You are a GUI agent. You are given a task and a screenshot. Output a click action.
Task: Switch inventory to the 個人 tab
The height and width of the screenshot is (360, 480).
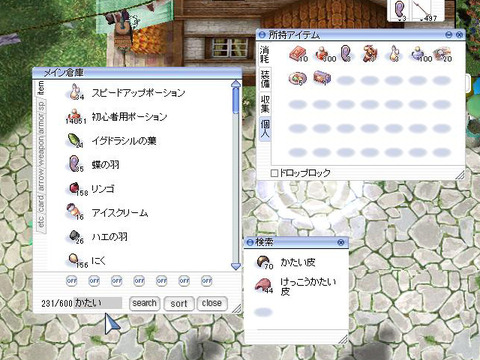click(265, 128)
